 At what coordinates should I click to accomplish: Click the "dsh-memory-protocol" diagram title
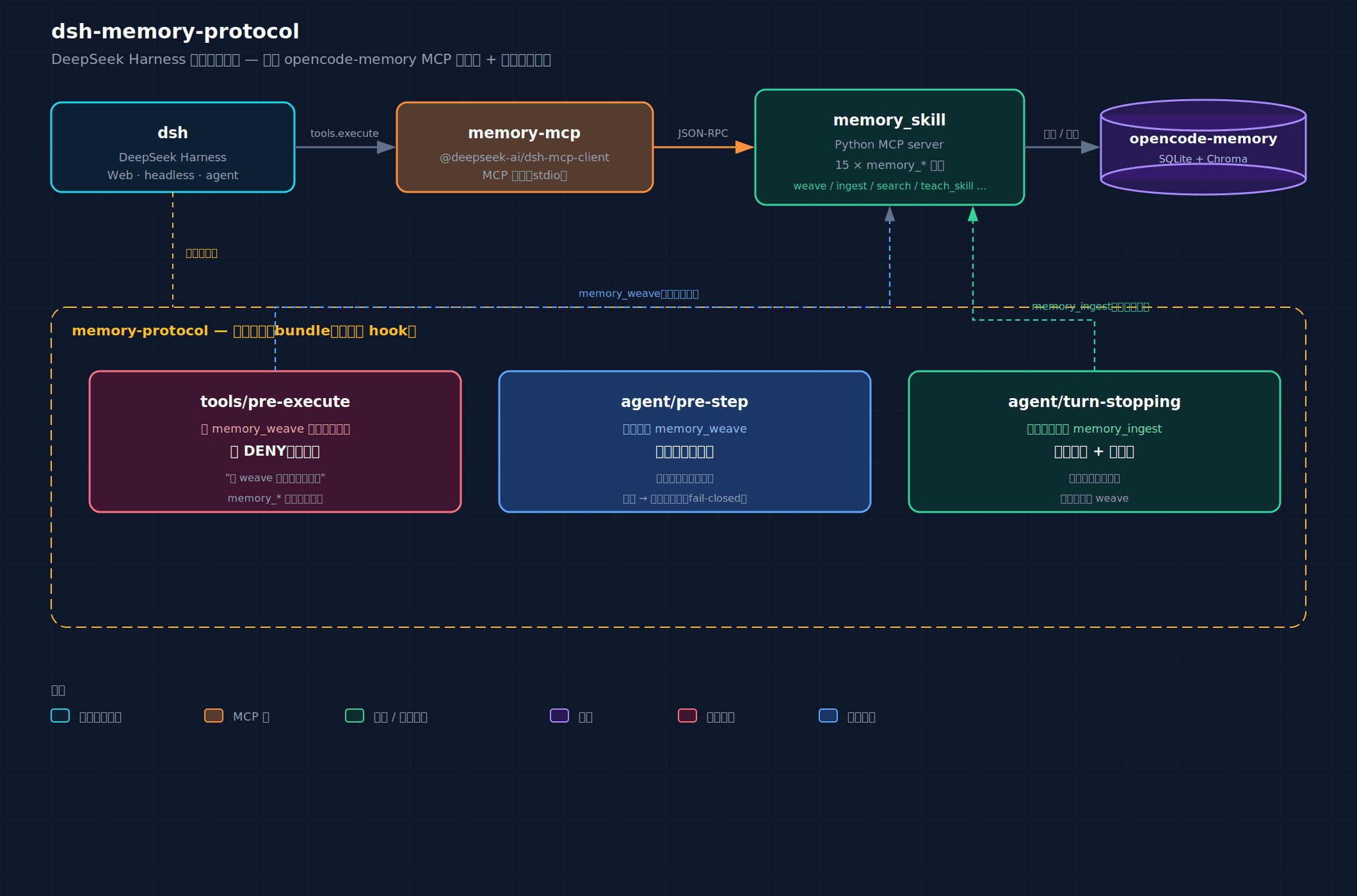(175, 31)
